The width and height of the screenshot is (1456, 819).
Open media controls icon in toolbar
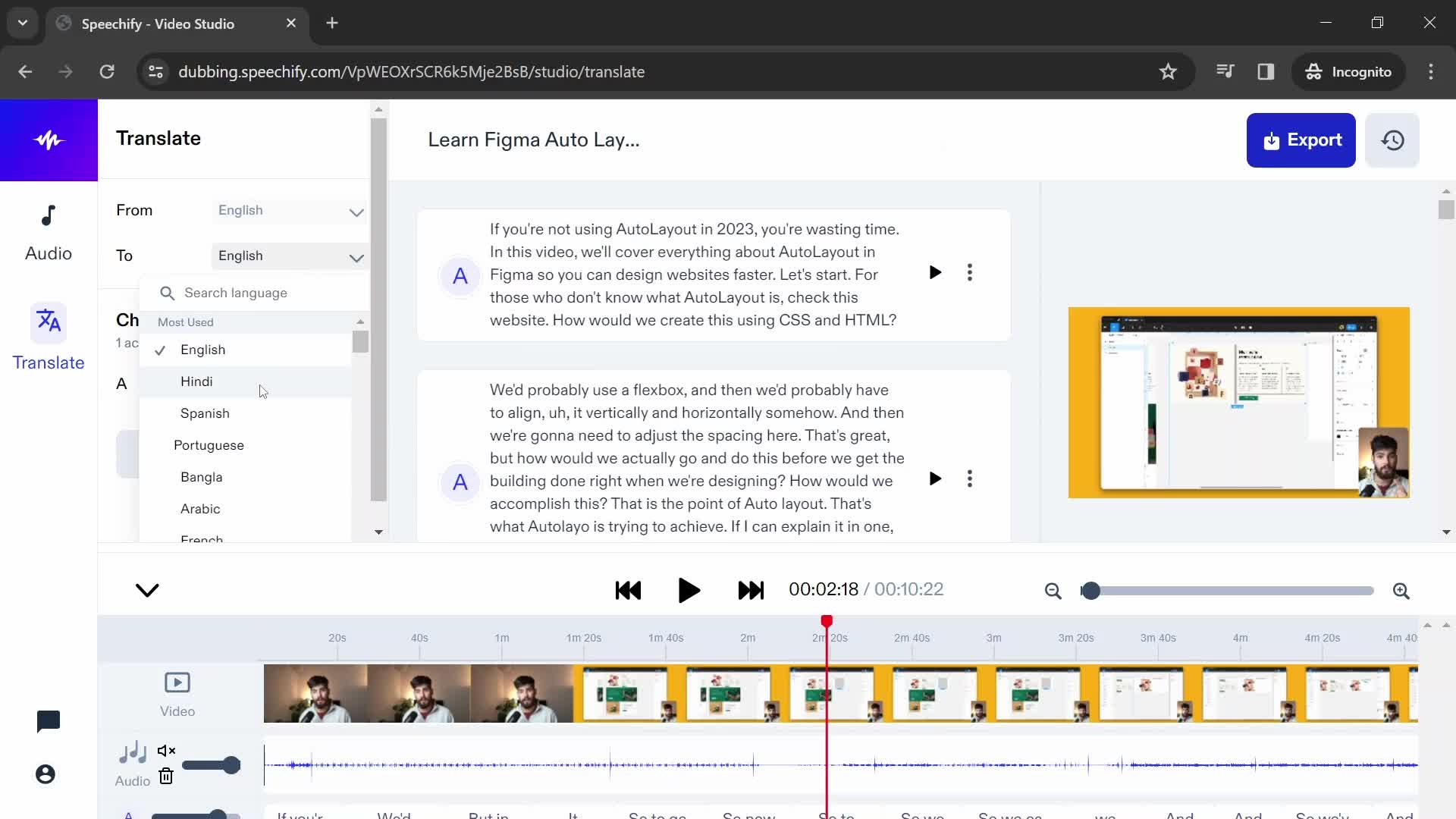coord(1225,71)
